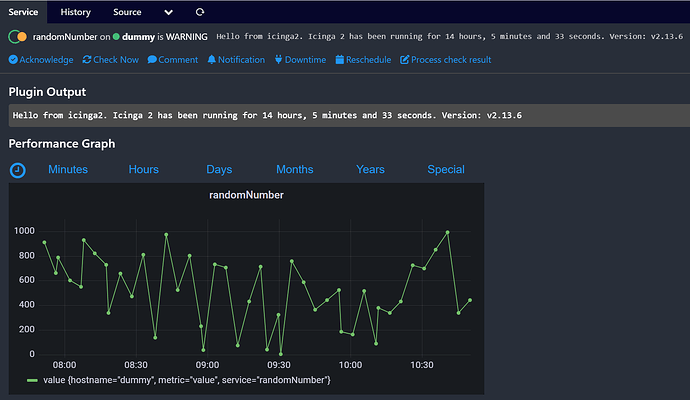The height and width of the screenshot is (400, 690).
Task: Click the service state toggle icon
Action: click(18, 37)
